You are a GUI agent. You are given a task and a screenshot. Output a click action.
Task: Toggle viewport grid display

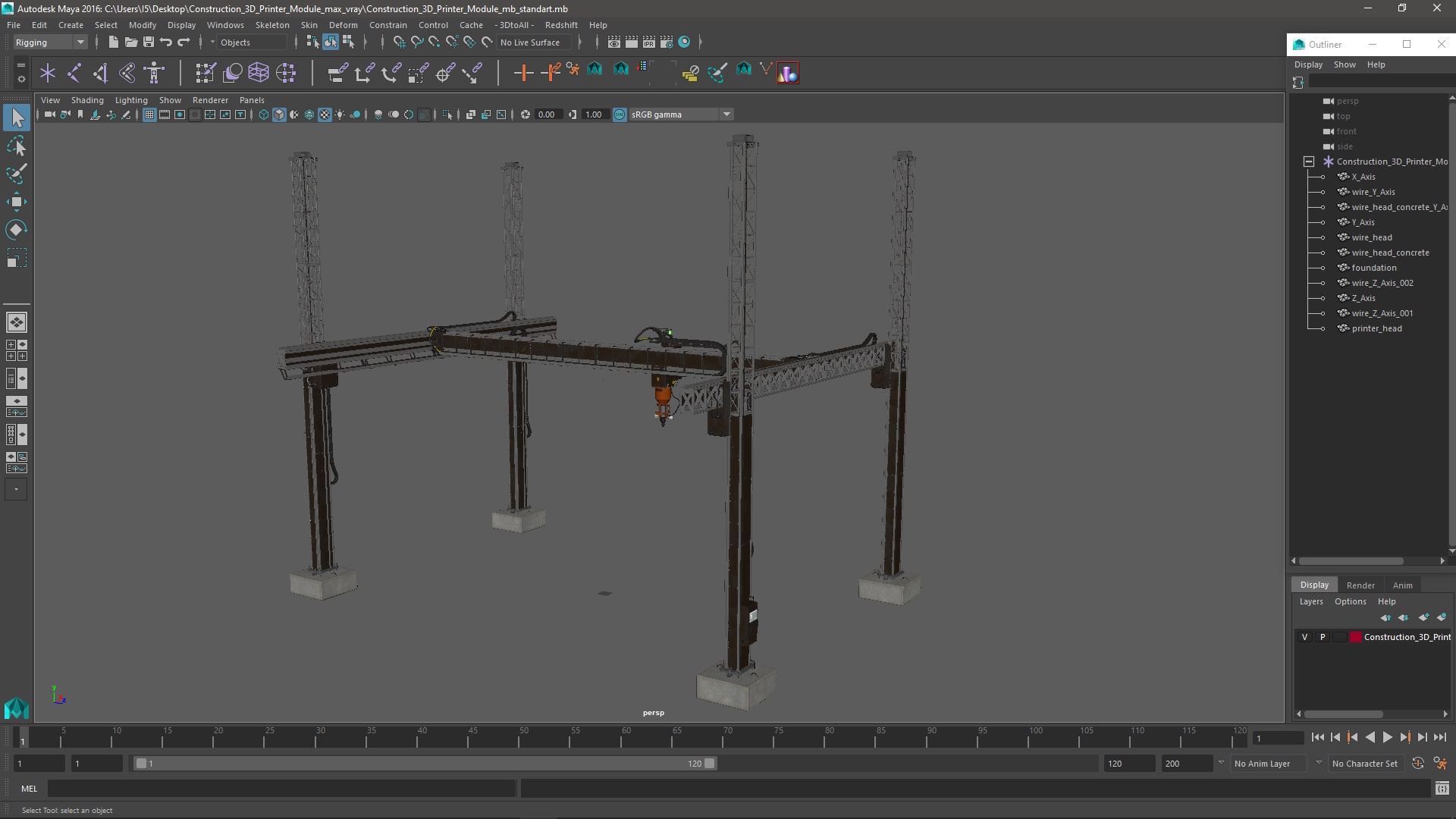149,115
